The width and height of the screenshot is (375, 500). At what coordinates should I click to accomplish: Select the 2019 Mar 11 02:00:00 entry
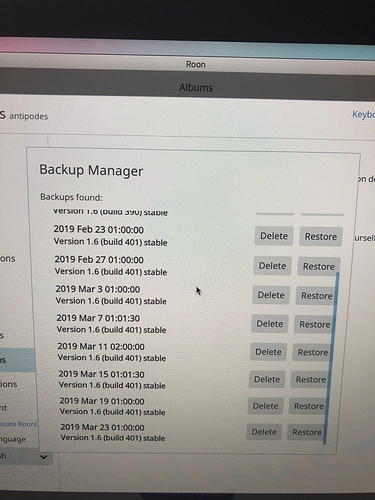(x=112, y=352)
